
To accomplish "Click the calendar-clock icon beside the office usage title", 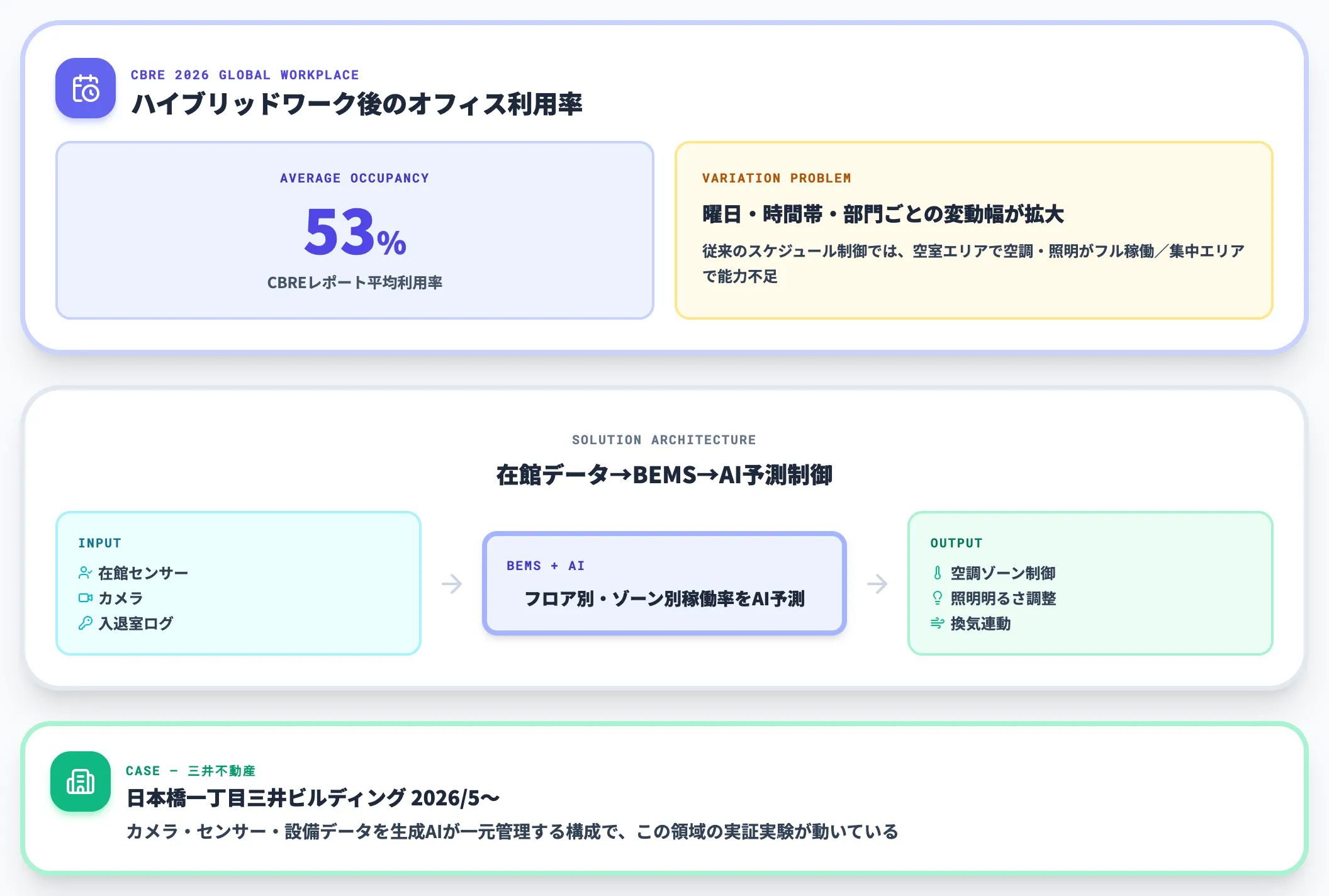I will click(x=86, y=88).
